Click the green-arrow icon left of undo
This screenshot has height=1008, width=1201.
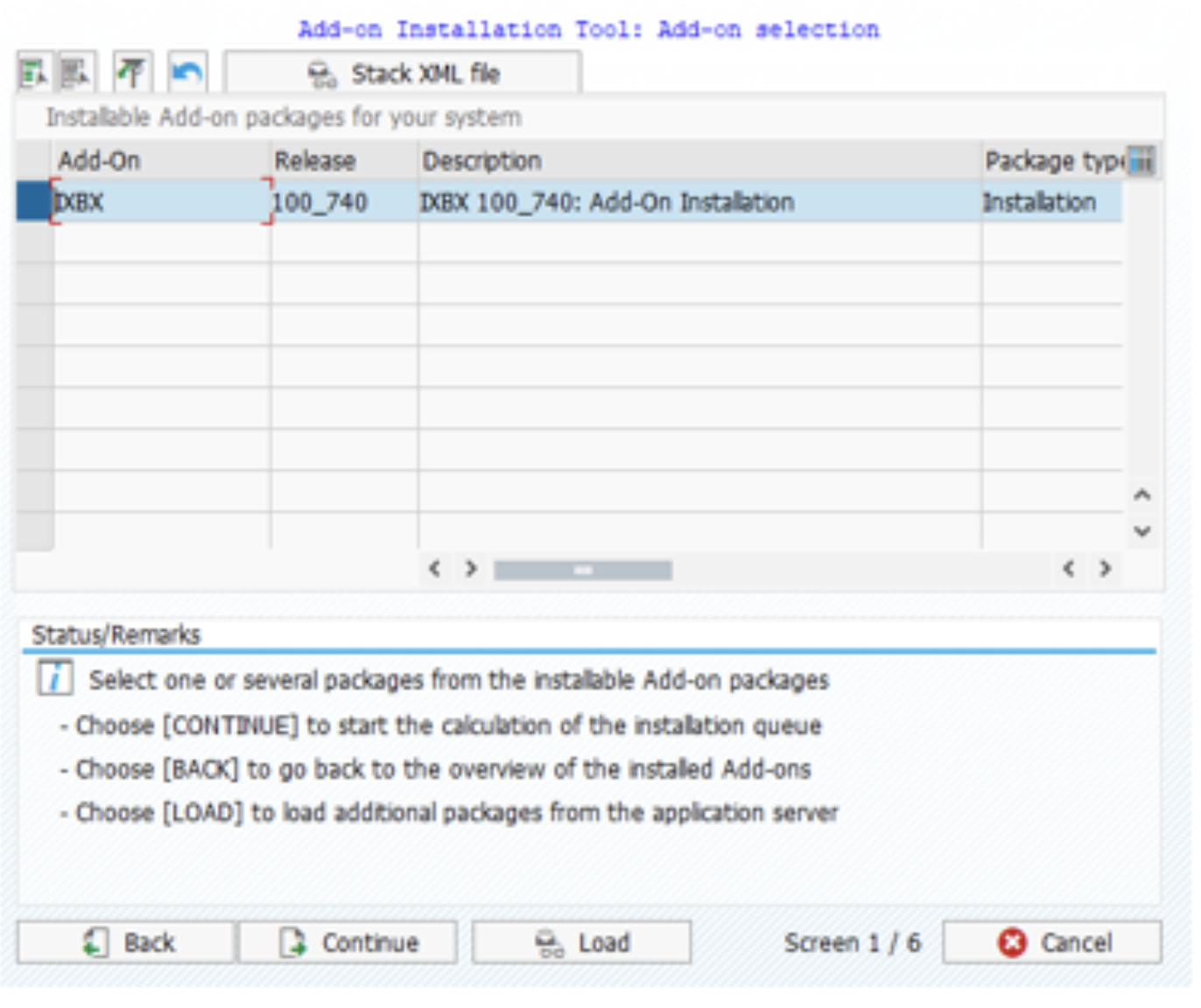pos(133,73)
